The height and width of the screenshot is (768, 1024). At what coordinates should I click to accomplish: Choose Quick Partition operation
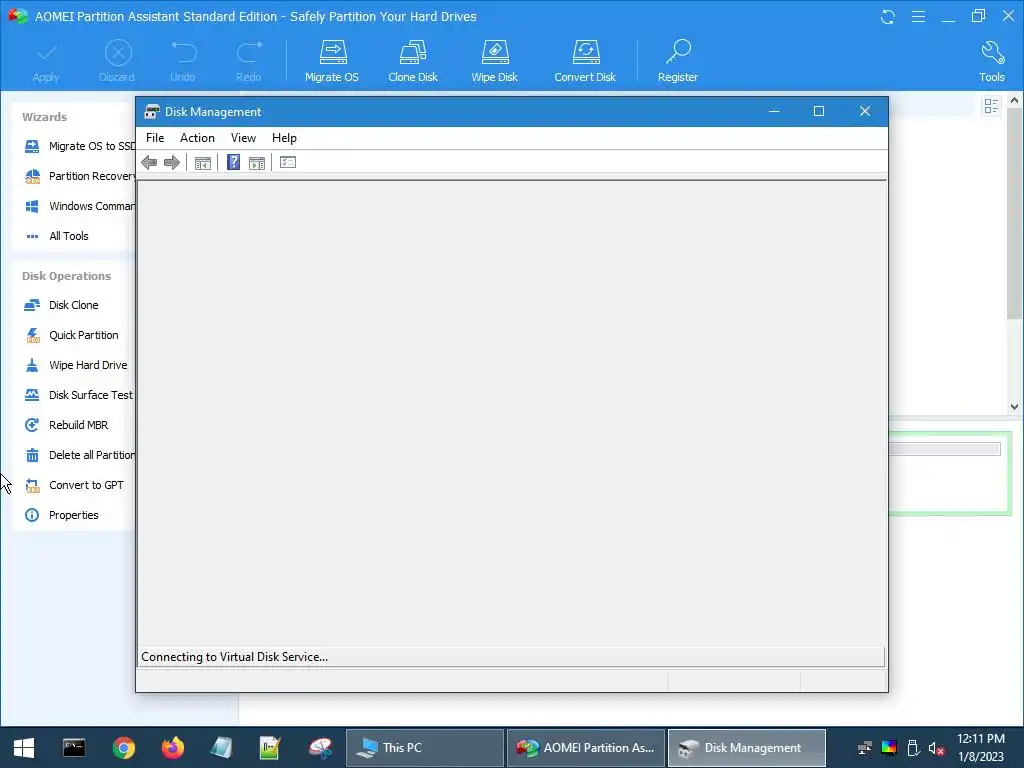tap(71, 335)
